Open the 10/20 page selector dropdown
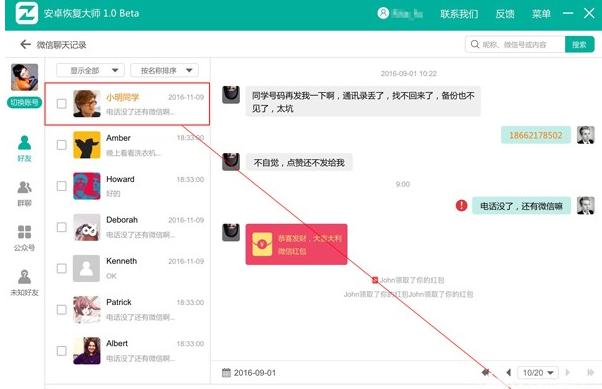This screenshot has width=602, height=389. 538,372
